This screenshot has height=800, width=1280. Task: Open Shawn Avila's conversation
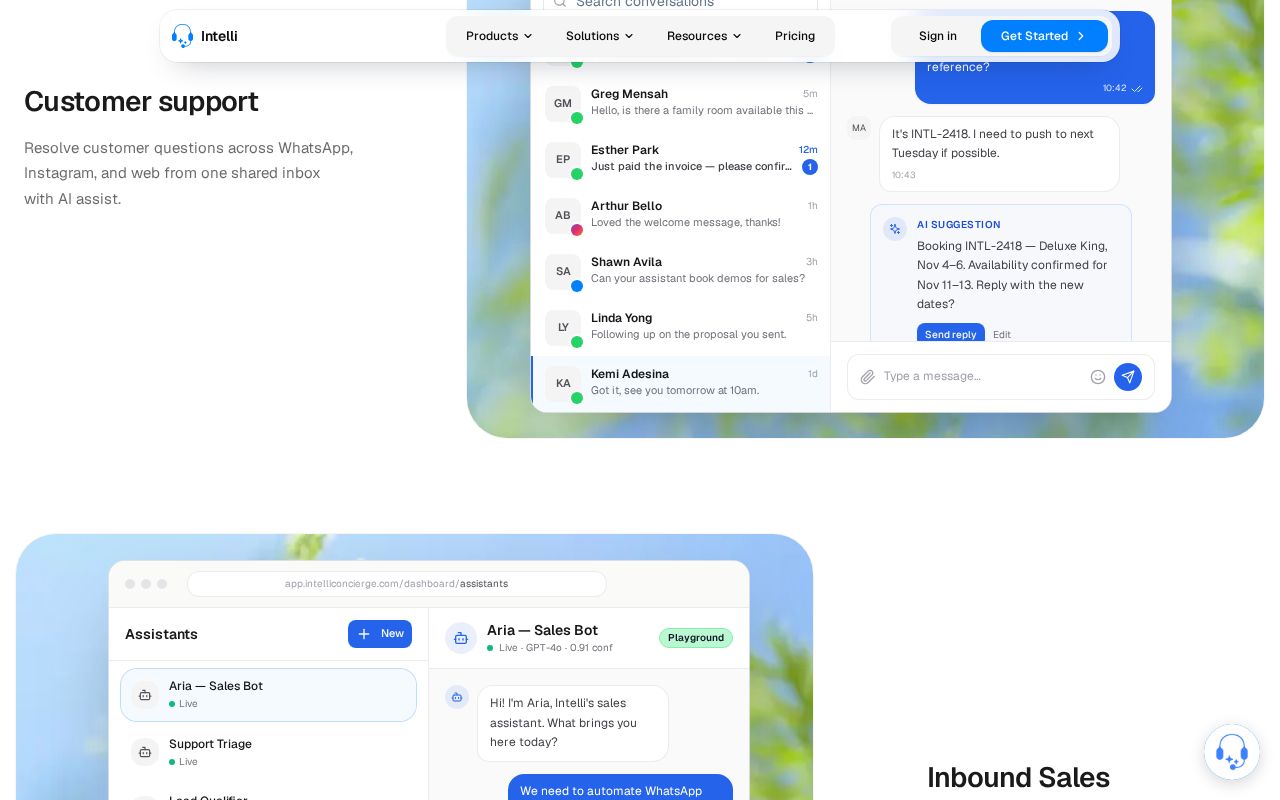pyautogui.click(x=681, y=272)
